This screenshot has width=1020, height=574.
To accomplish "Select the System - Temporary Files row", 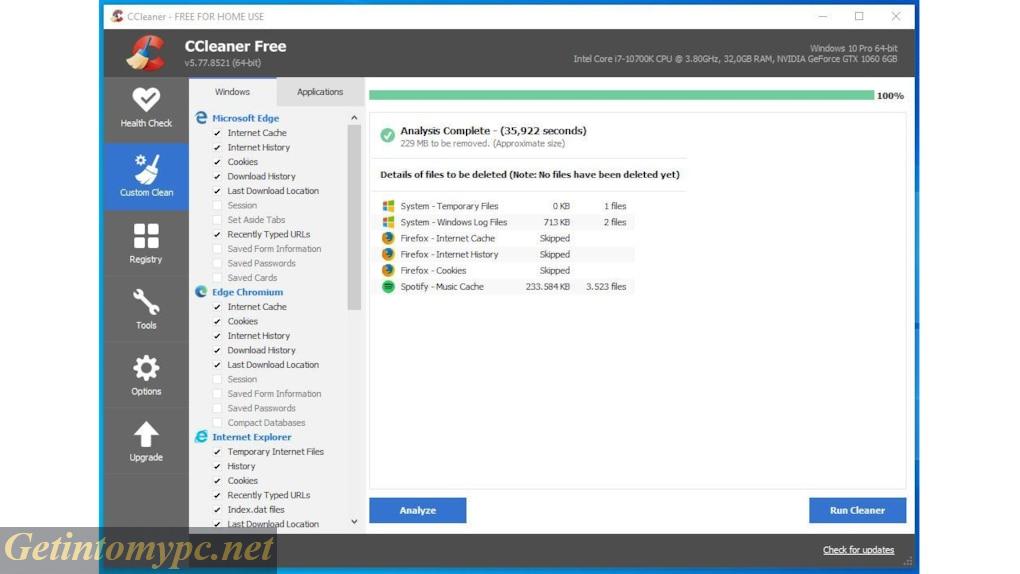I will coord(505,206).
